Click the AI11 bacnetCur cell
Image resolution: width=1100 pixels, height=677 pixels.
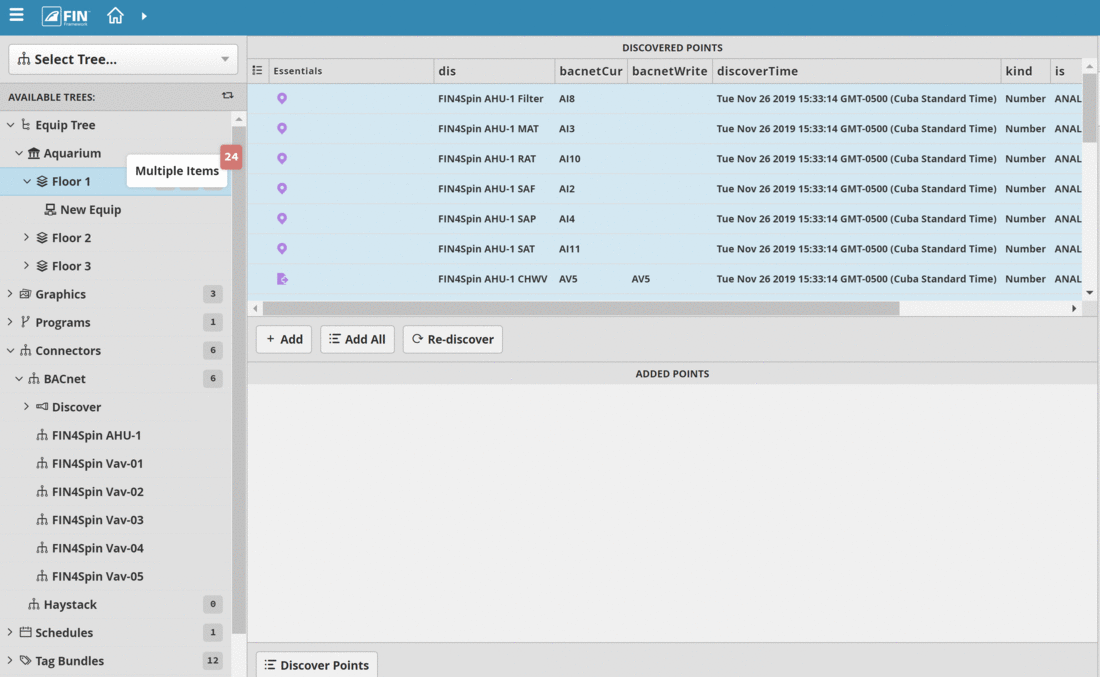coord(569,249)
